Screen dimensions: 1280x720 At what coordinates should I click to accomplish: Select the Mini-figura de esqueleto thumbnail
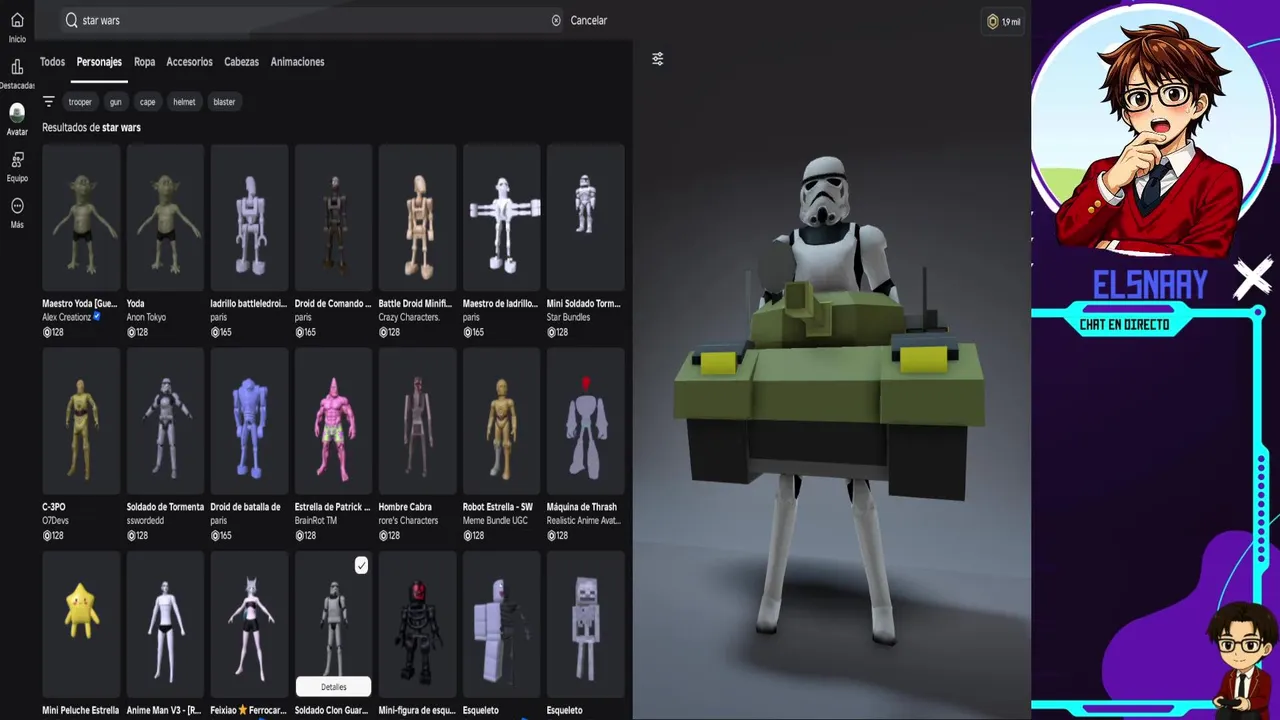tap(417, 625)
